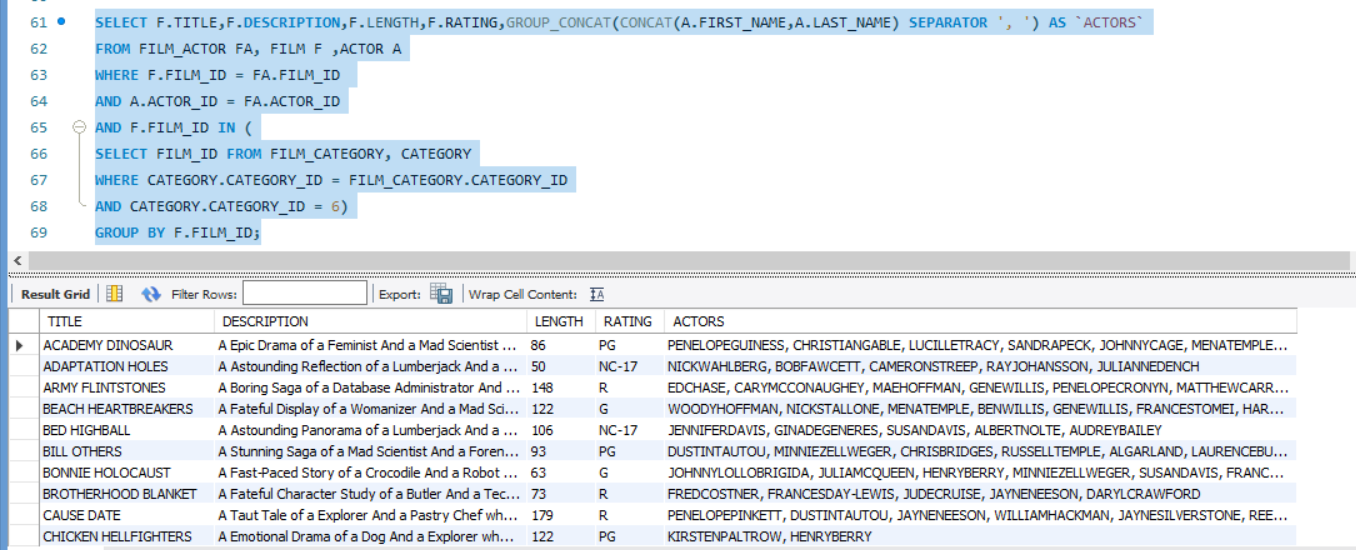The width and height of the screenshot is (1356, 550).
Task: Click the actors cell starting with KIRSTENPALTROW
Action: click(980, 536)
